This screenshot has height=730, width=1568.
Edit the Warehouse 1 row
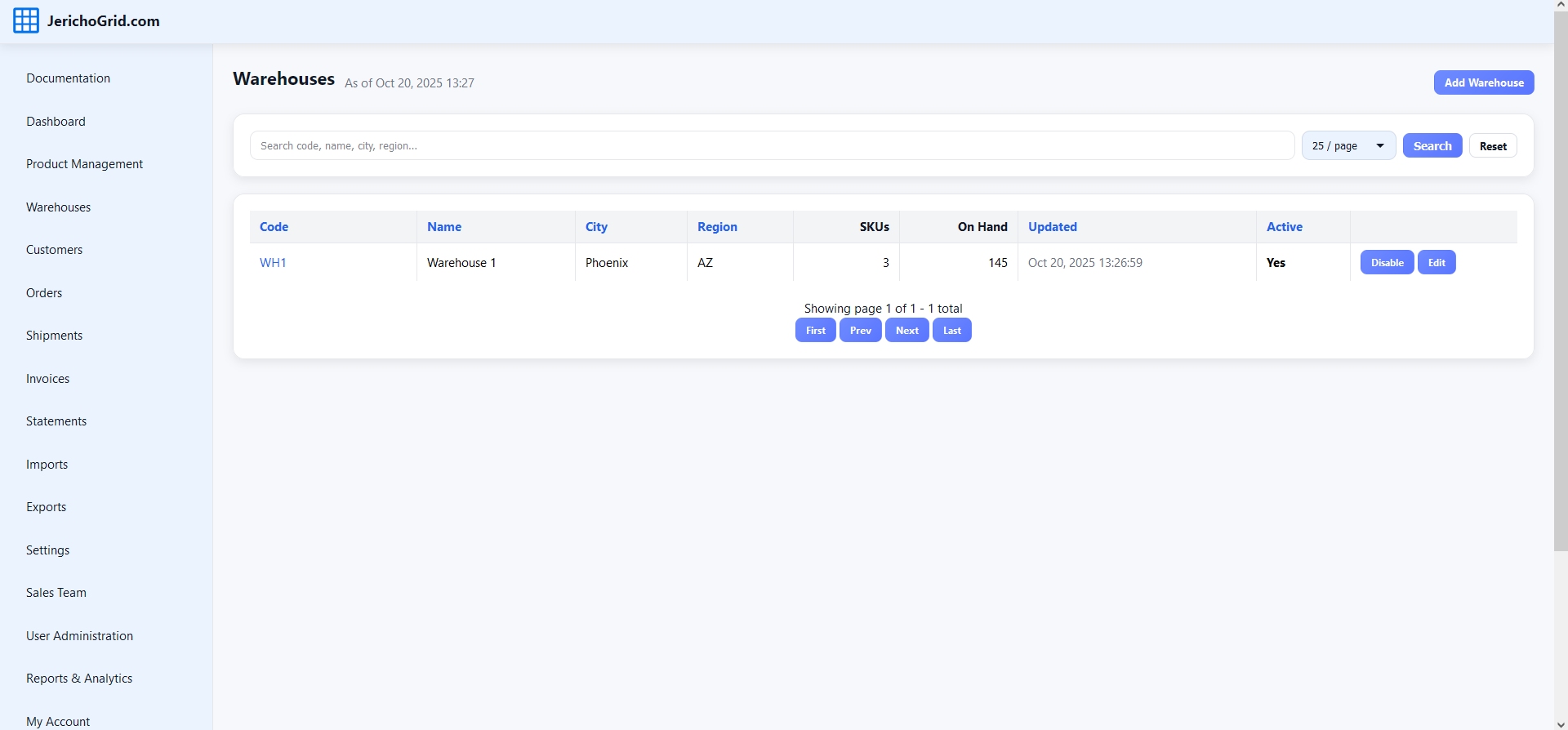pos(1436,263)
